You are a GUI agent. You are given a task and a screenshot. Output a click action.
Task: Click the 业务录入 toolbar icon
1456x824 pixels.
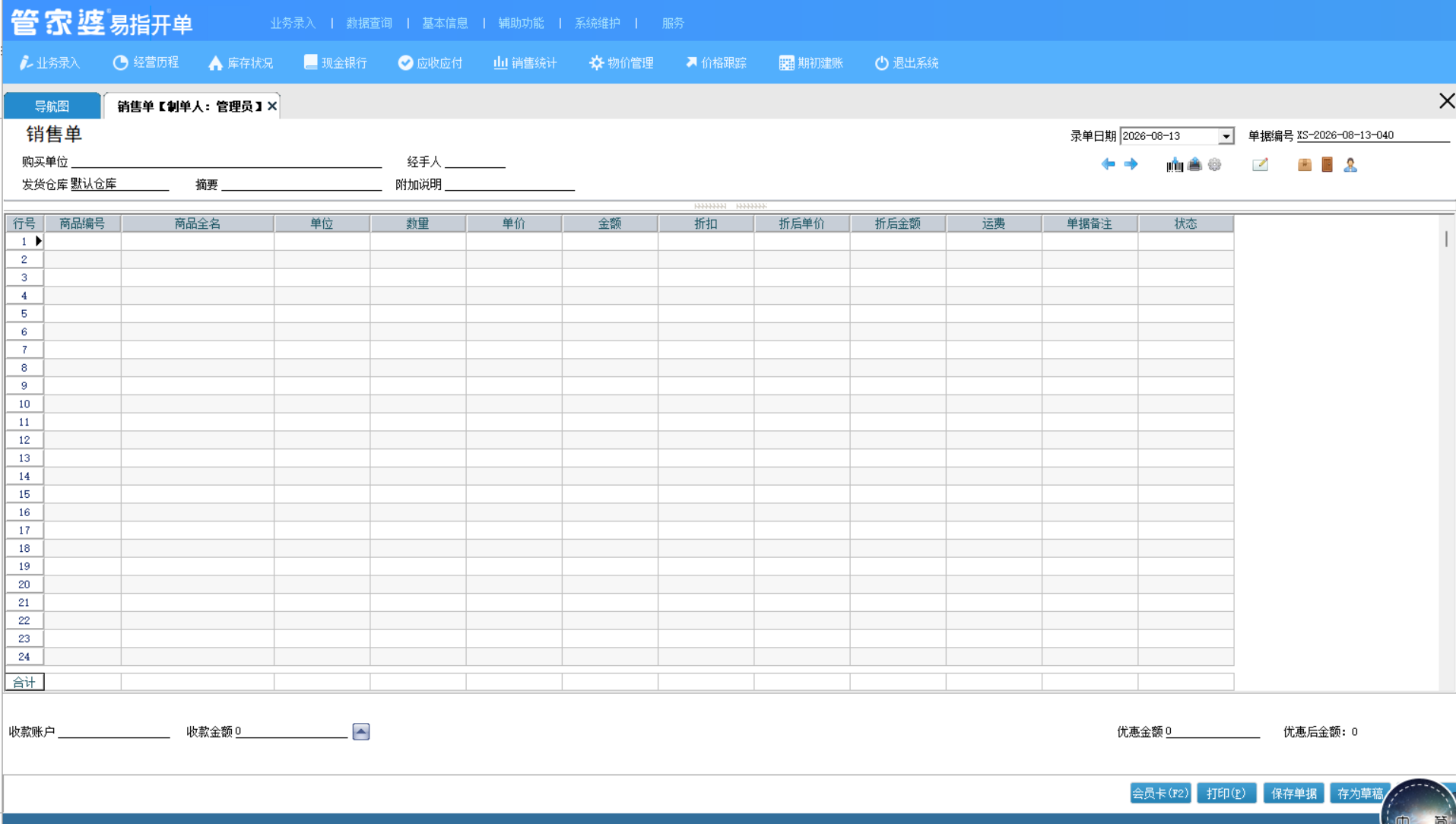point(49,63)
